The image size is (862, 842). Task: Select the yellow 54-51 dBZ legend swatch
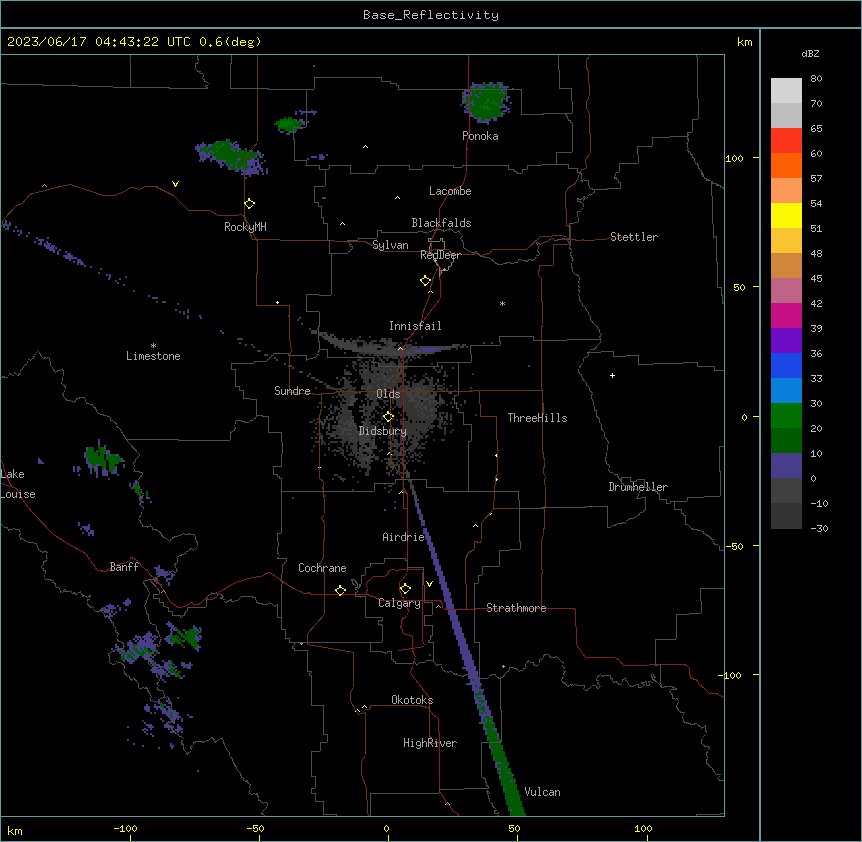786,215
